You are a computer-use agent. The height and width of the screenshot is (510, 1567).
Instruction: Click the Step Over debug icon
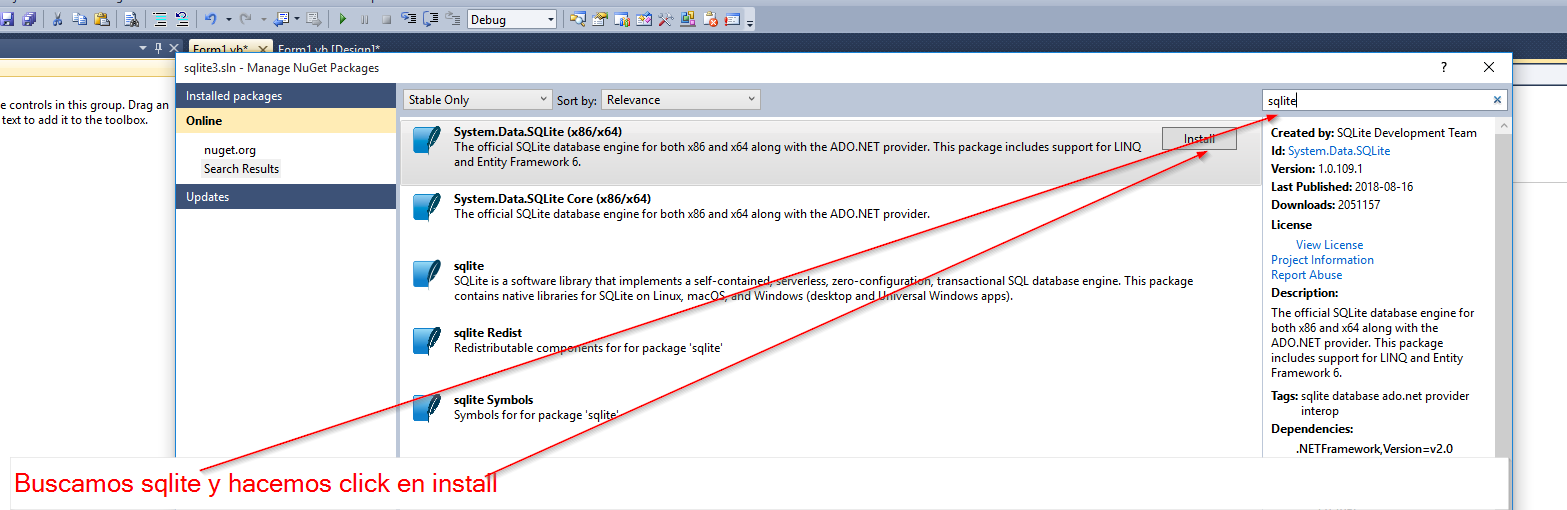coord(430,19)
